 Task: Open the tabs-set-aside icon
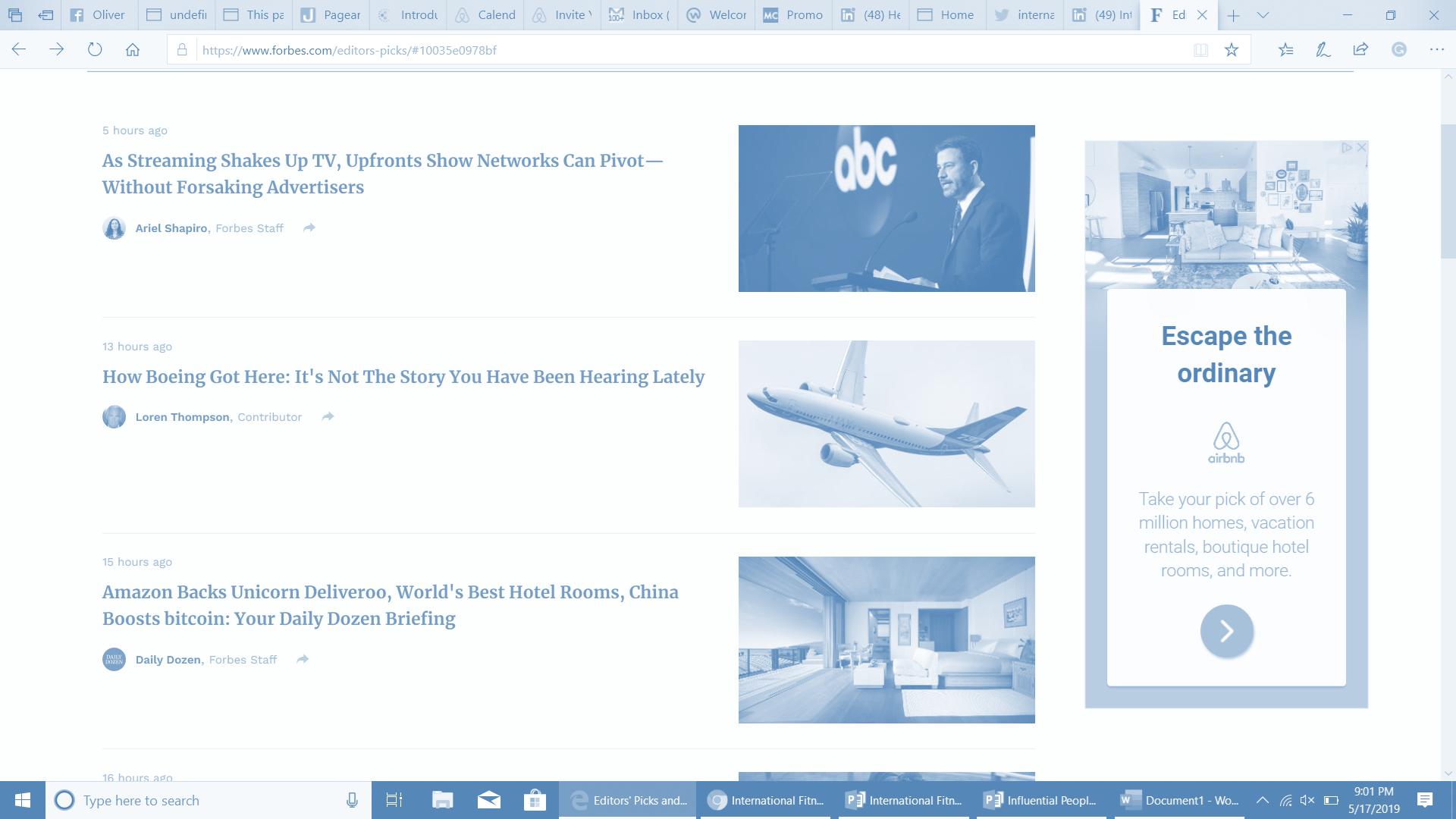tap(14, 14)
